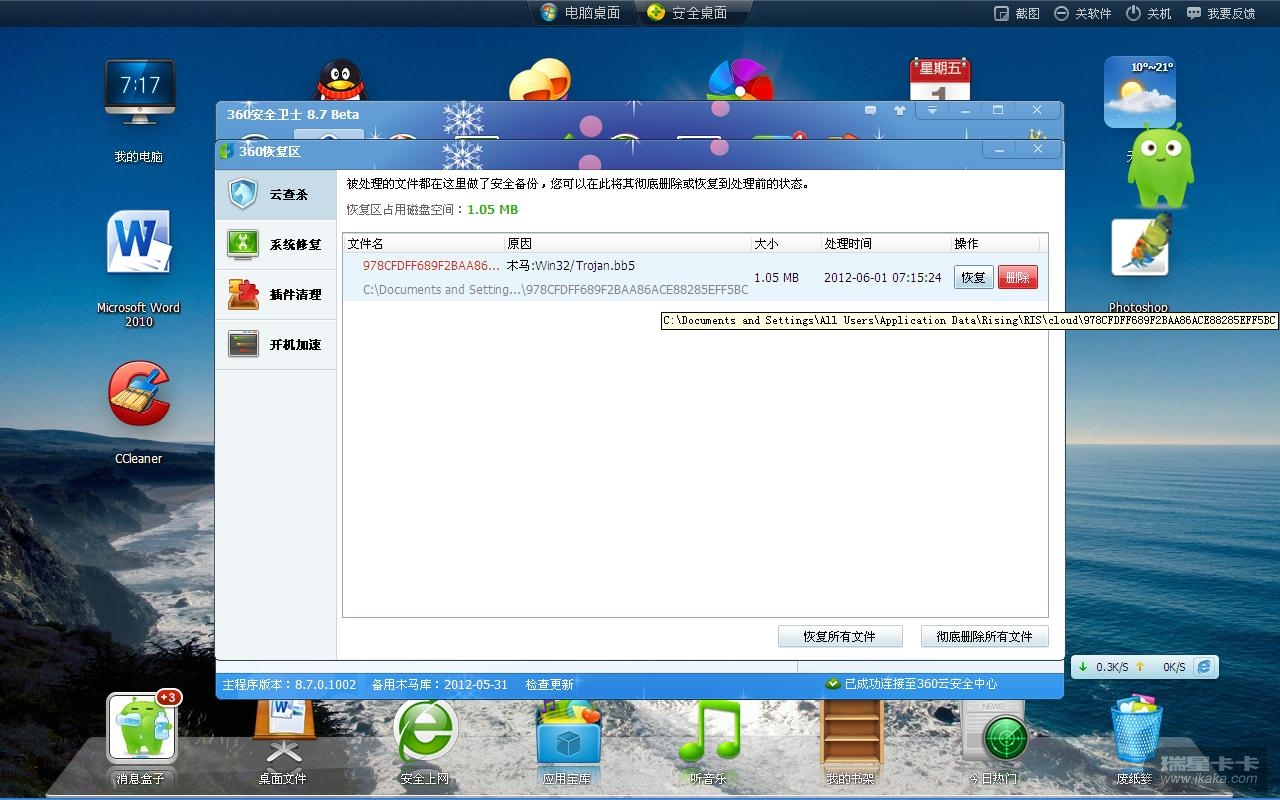Click the file path under the file name
Screen dimensions: 1280x800
coord(555,290)
